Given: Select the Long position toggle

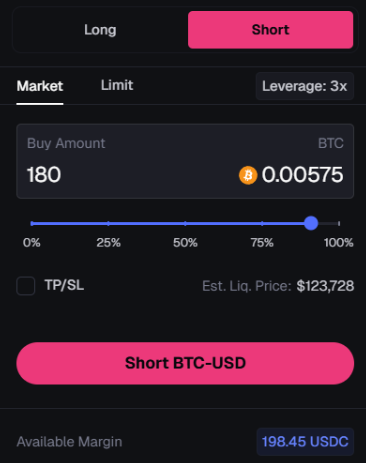Looking at the screenshot, I should click(x=100, y=30).
